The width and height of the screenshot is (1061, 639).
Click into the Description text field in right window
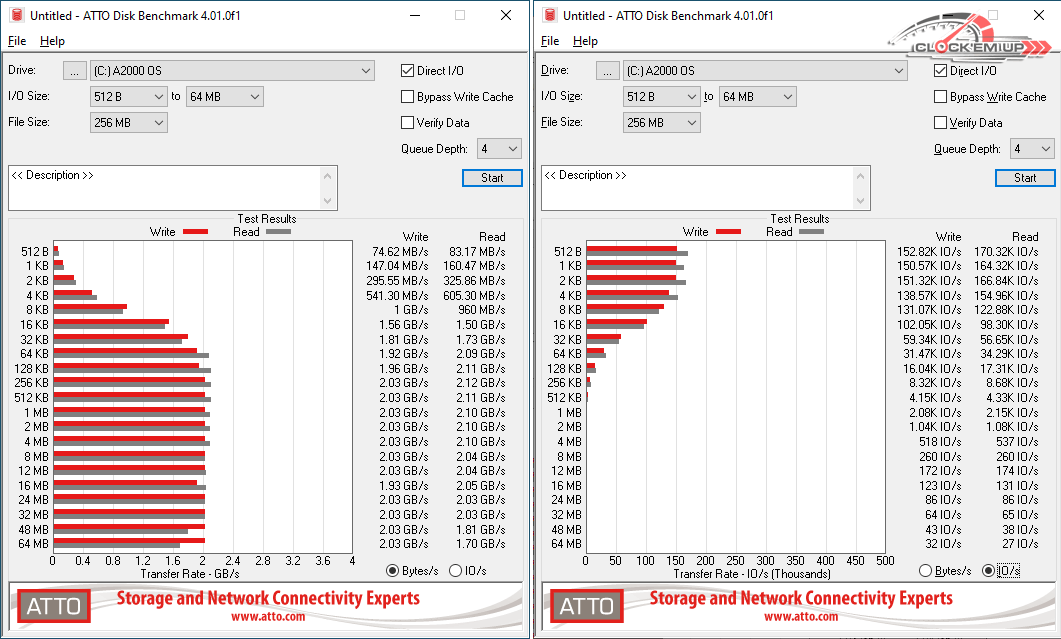696,188
